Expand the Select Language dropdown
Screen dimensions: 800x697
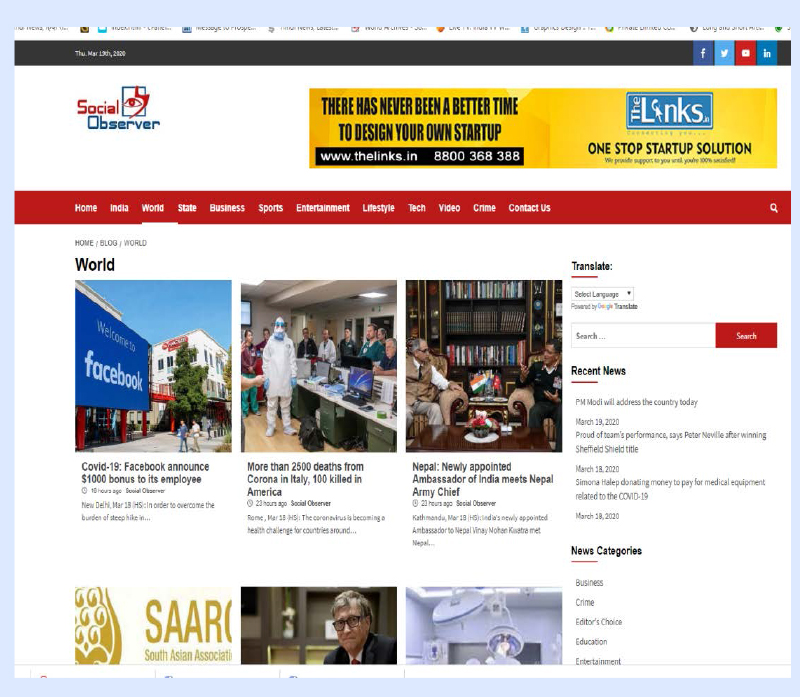(x=602, y=294)
